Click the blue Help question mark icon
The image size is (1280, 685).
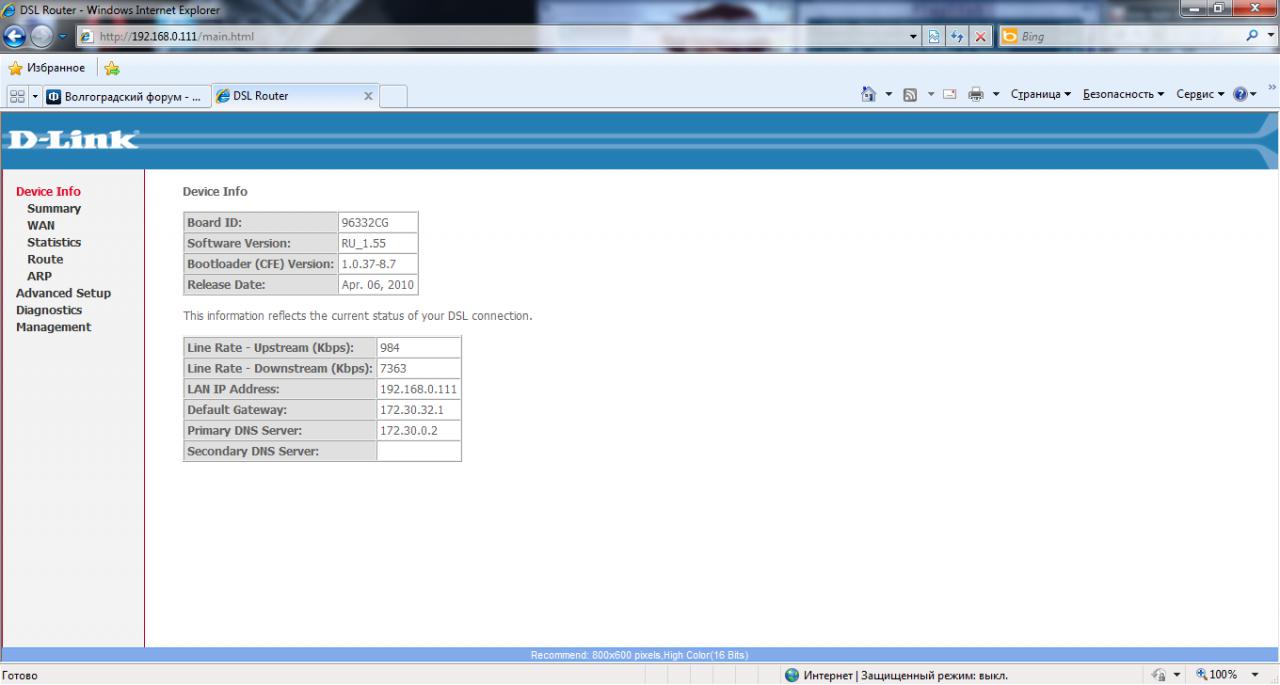1241,94
